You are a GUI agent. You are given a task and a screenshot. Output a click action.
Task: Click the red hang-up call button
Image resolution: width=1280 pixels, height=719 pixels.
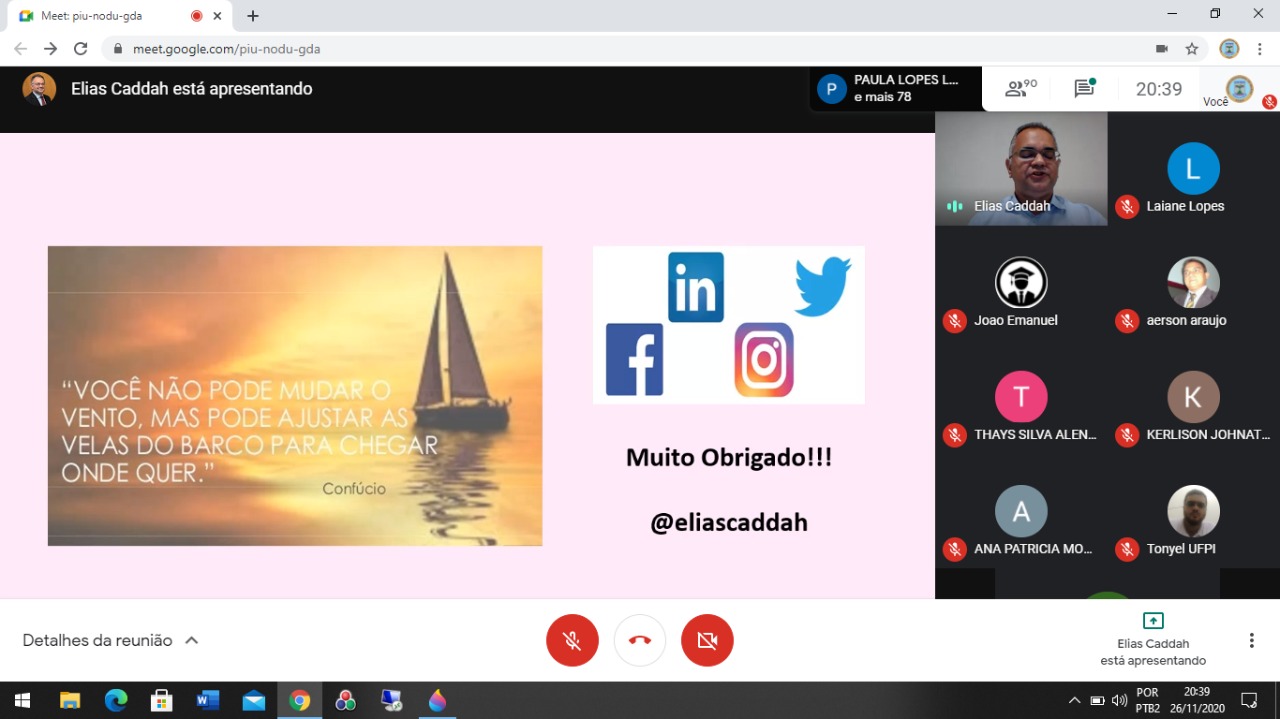pos(640,640)
